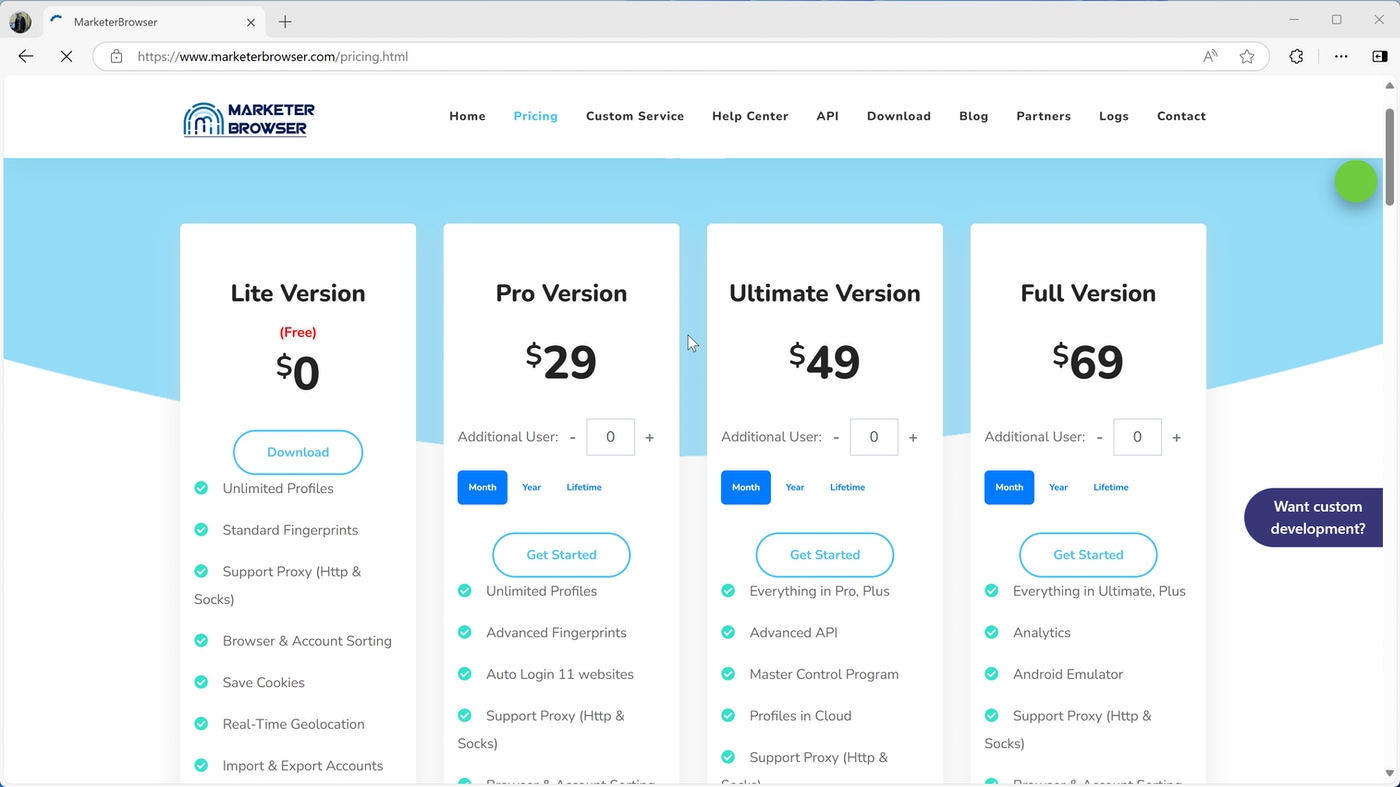
Task: Click the green floating circle button
Action: coord(1356,181)
